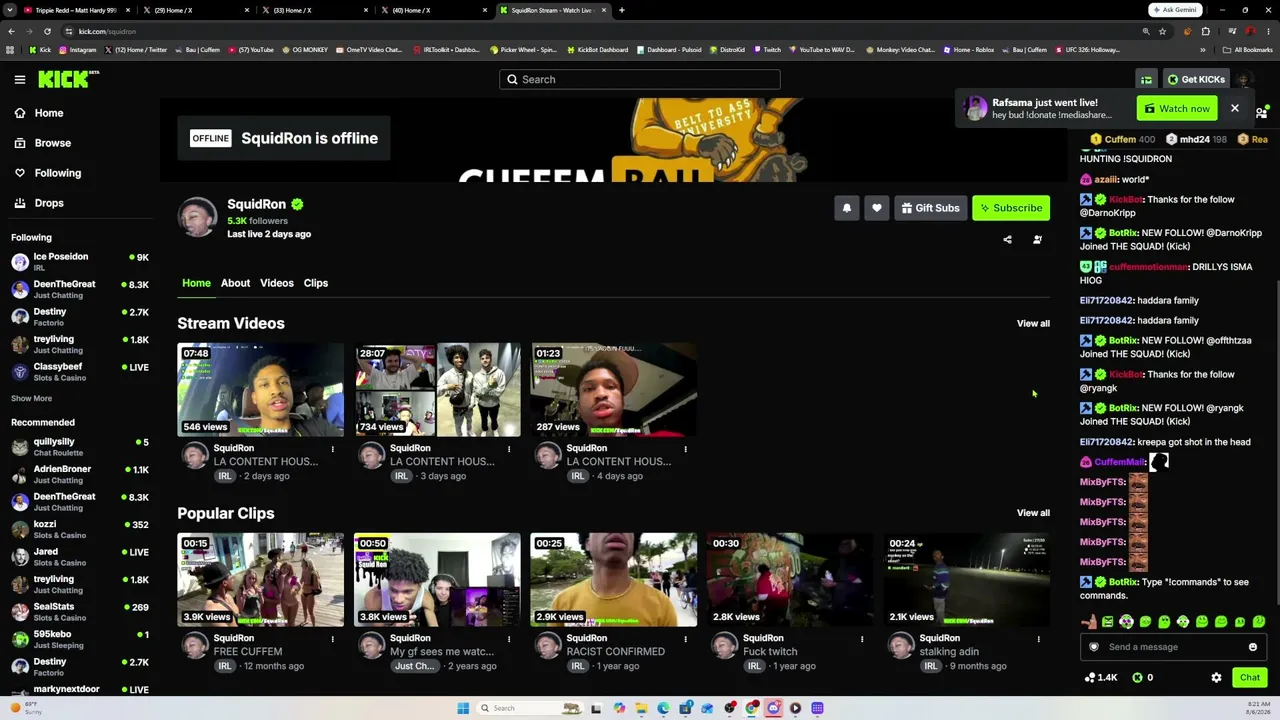Open the Kick hamburger menu

click(20, 79)
